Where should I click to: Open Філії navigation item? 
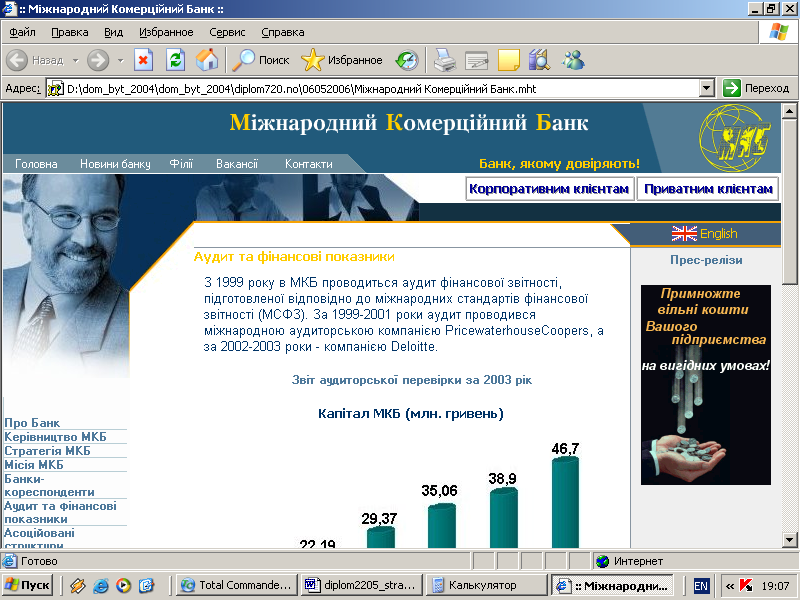pos(181,164)
